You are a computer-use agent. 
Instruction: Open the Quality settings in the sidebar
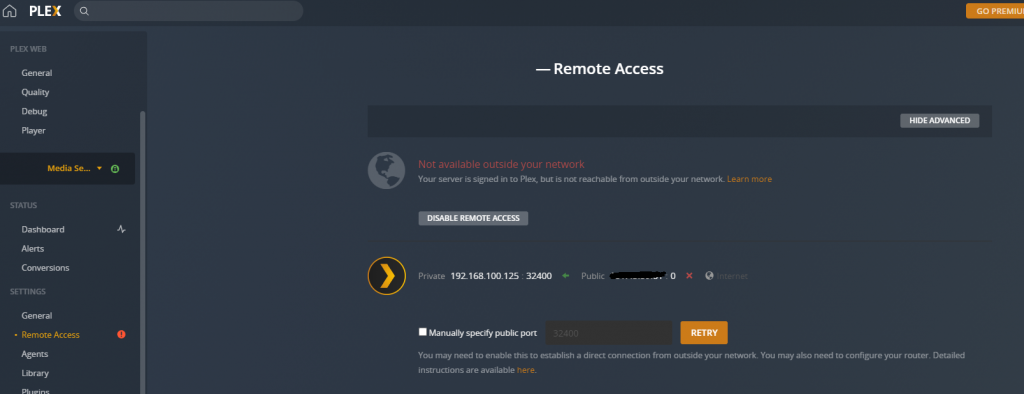pos(35,92)
